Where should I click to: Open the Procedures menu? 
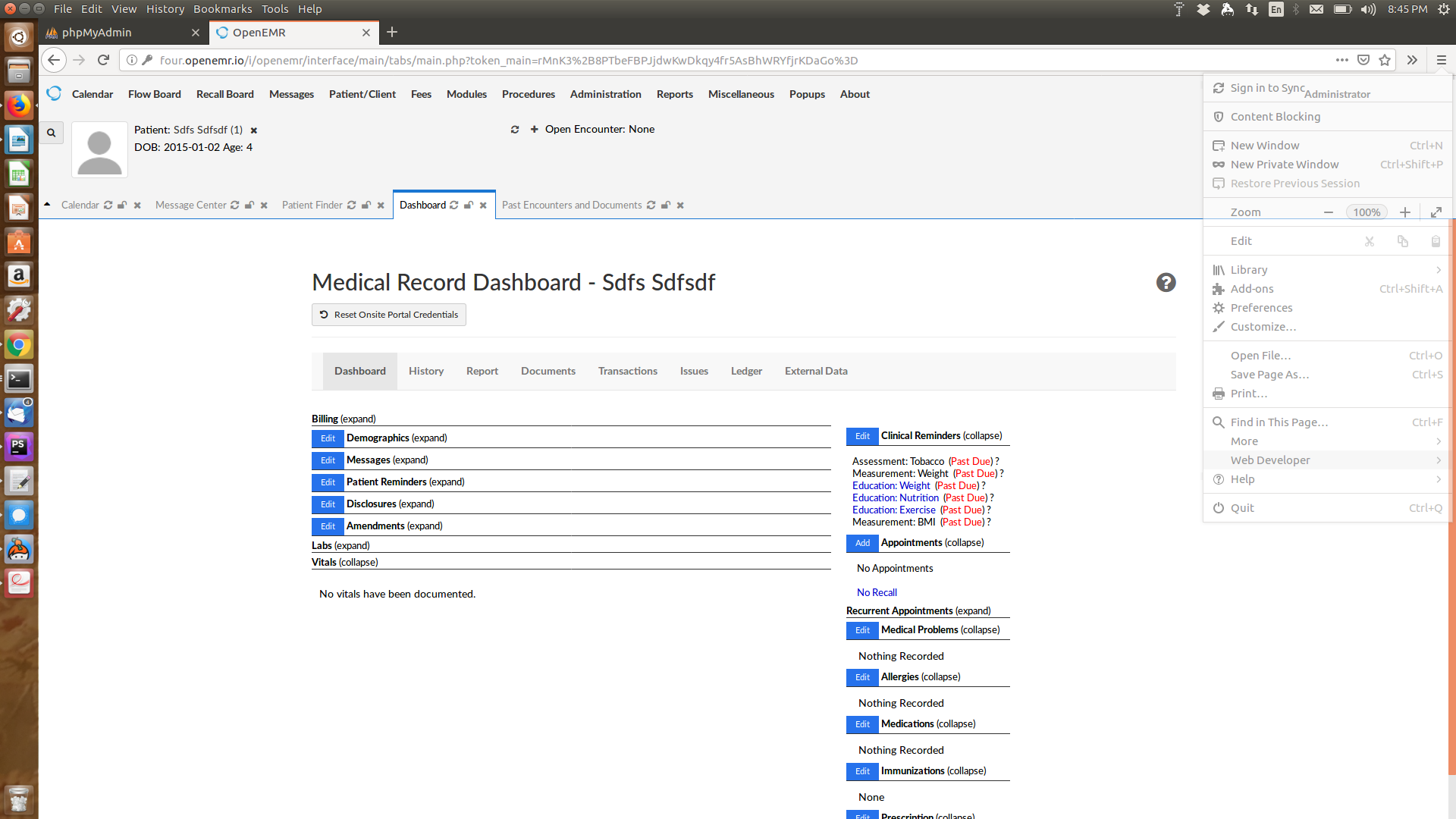click(x=528, y=94)
